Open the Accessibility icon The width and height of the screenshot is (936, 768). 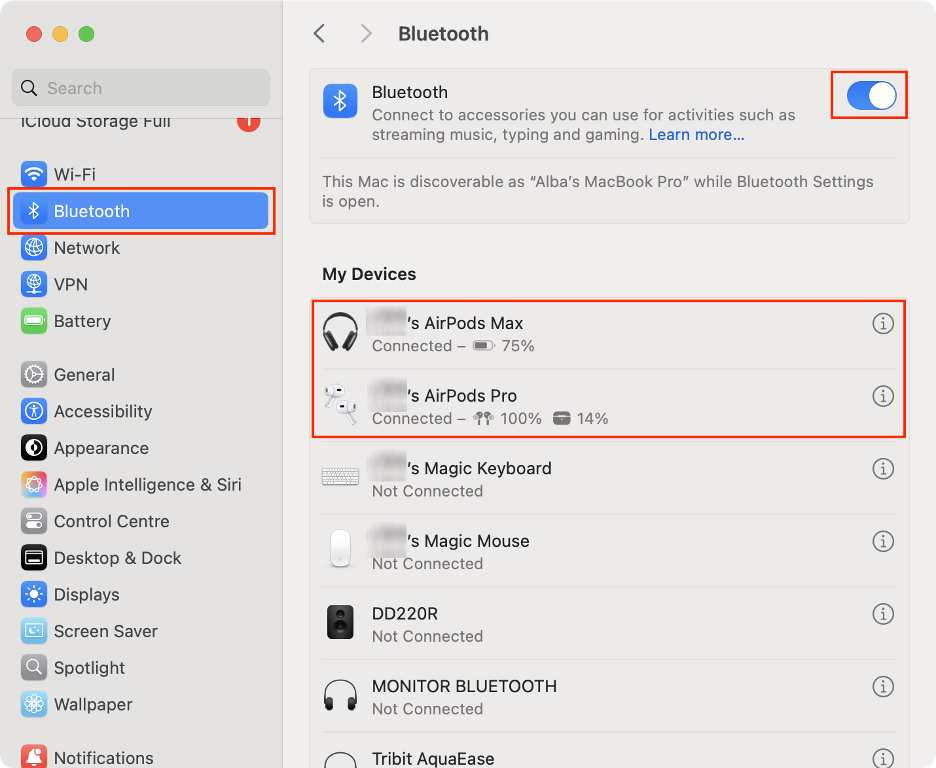[x=34, y=411]
